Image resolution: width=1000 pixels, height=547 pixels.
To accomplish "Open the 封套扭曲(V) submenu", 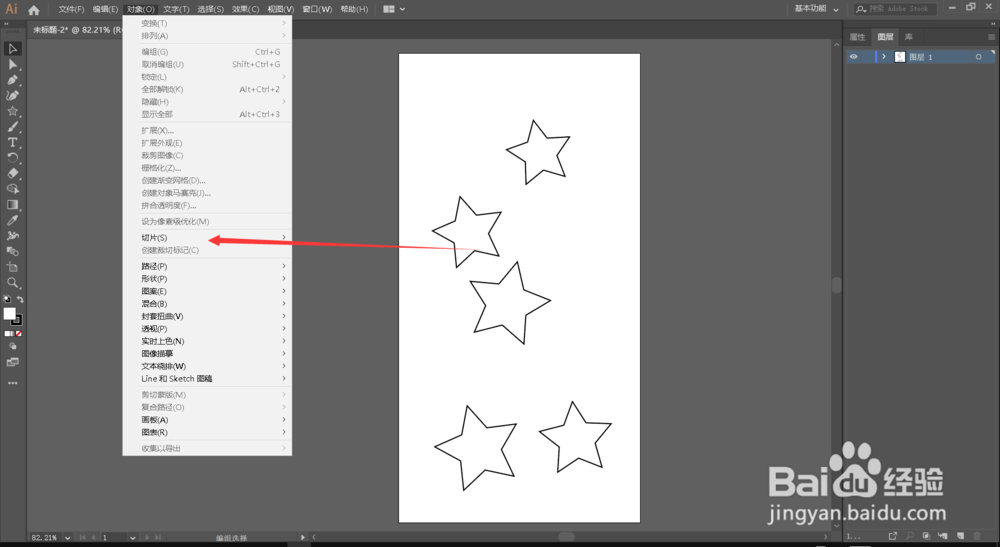I will pyautogui.click(x=207, y=316).
